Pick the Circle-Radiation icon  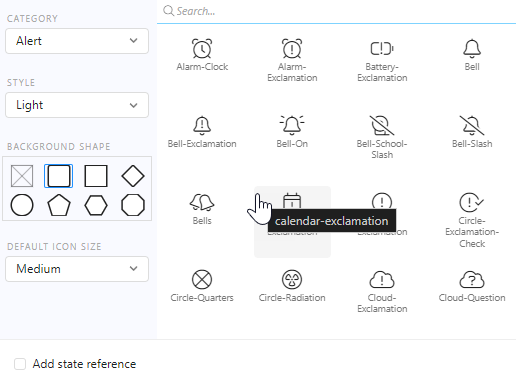point(292,286)
